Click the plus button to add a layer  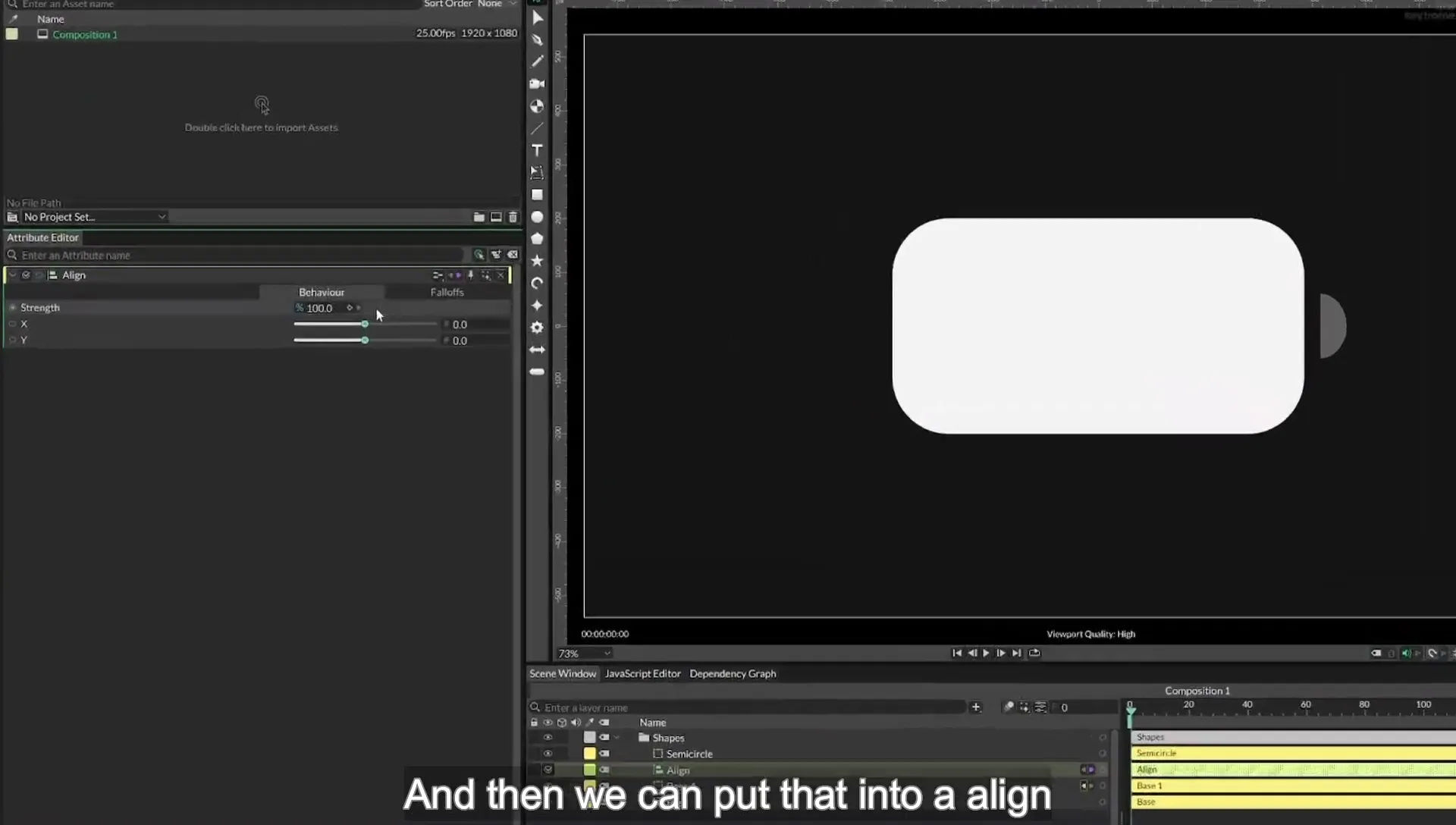pyautogui.click(x=976, y=707)
